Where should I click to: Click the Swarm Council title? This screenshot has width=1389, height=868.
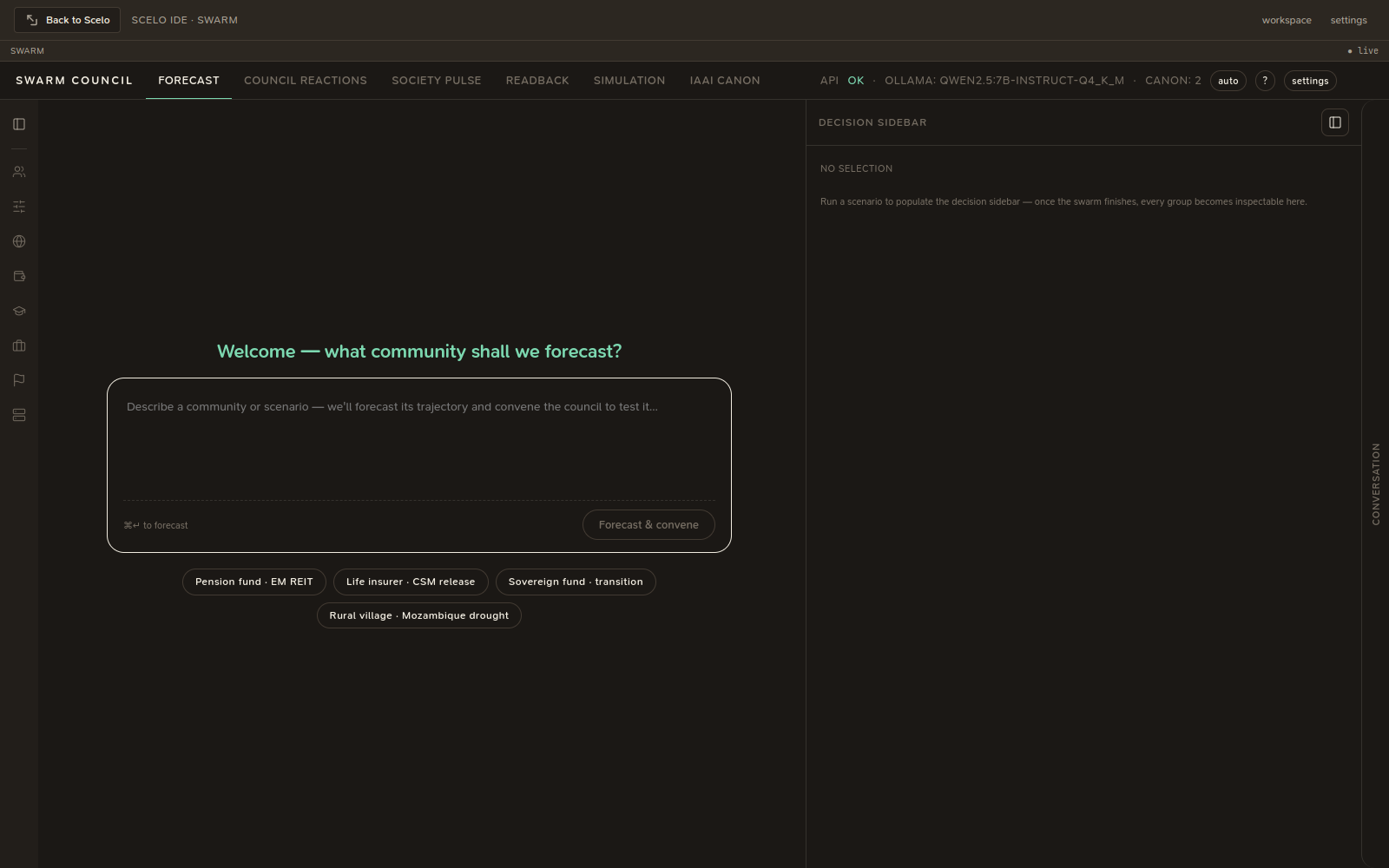(x=74, y=81)
